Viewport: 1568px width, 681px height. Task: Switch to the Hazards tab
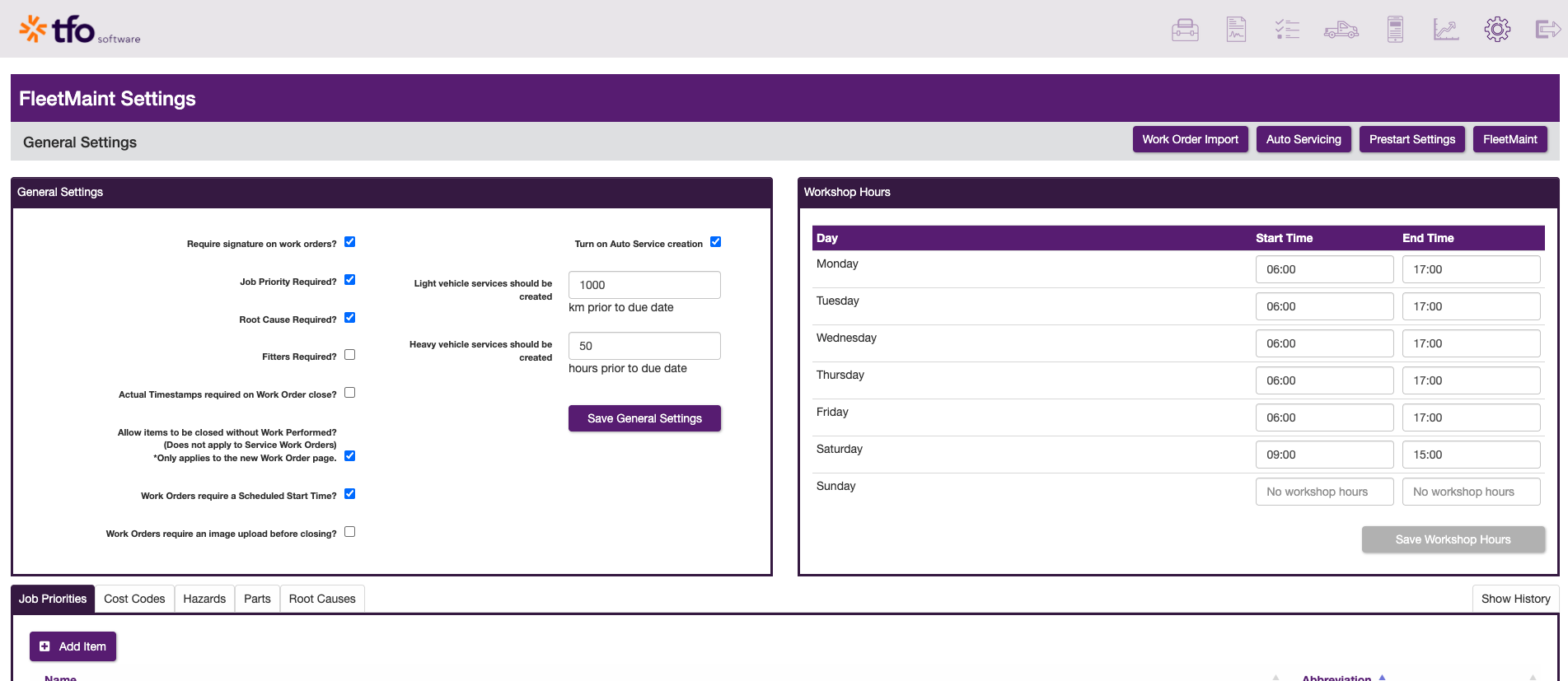[x=204, y=599]
